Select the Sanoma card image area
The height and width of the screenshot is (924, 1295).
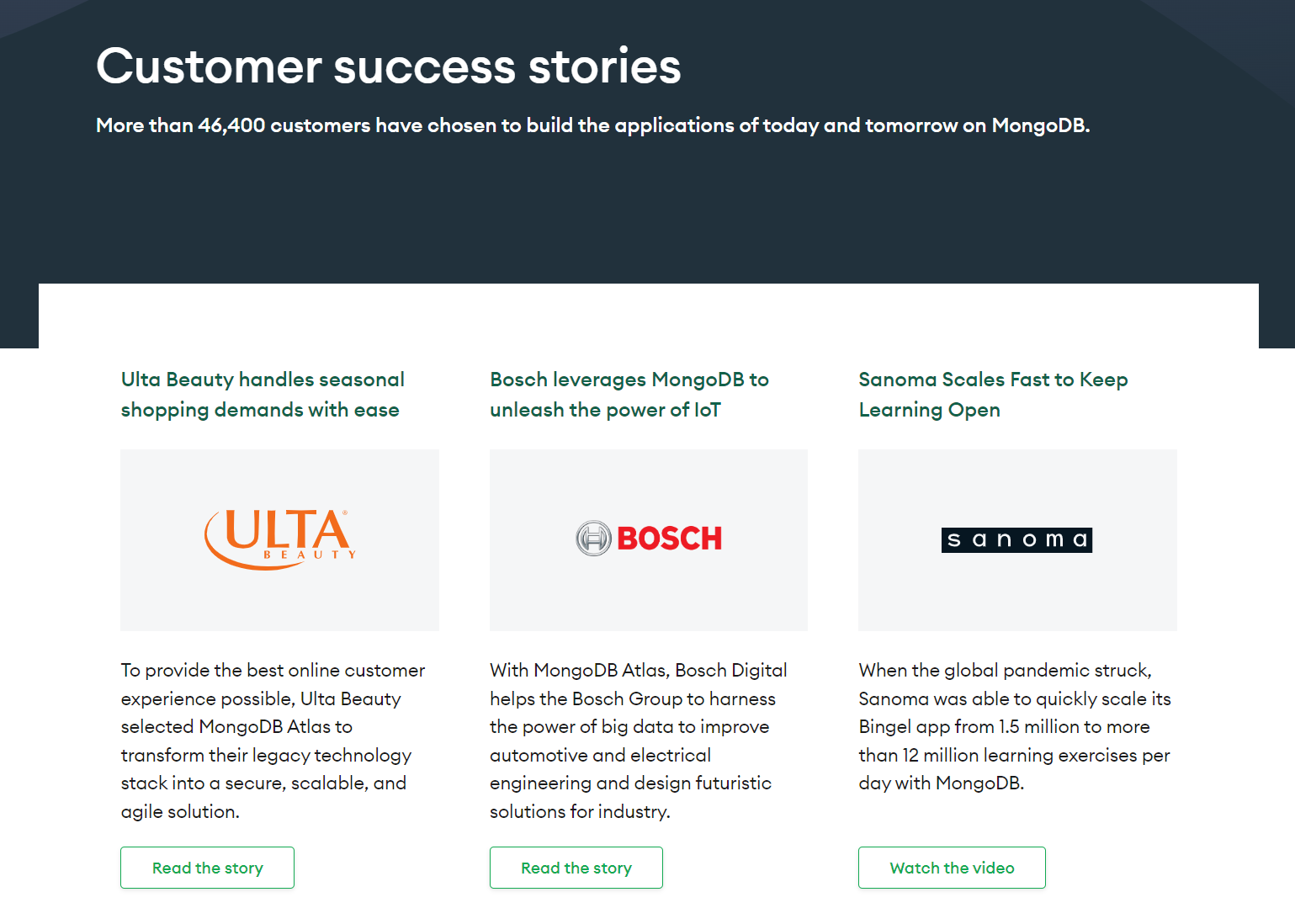[x=1017, y=540]
